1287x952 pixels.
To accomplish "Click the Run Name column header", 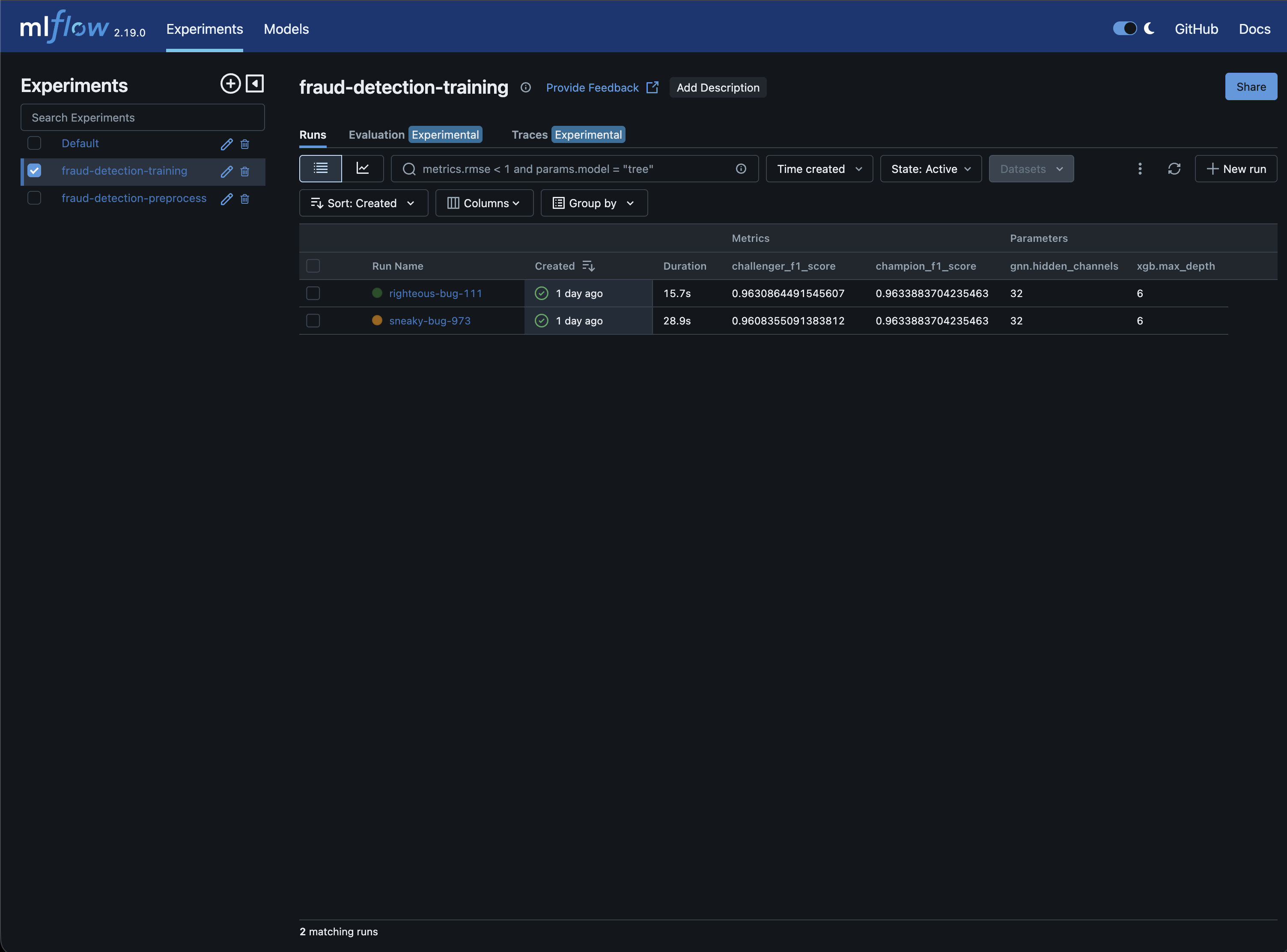I will pos(398,266).
